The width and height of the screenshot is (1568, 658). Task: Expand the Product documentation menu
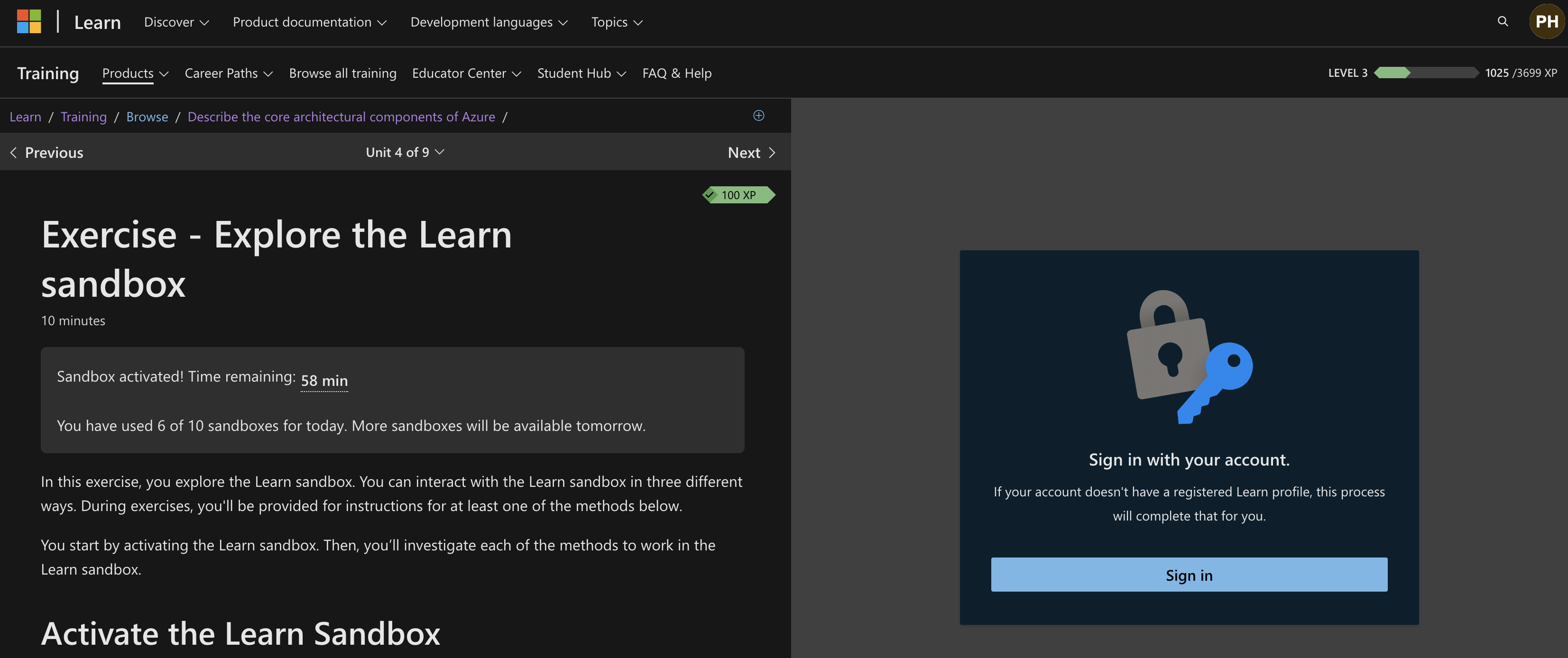309,22
